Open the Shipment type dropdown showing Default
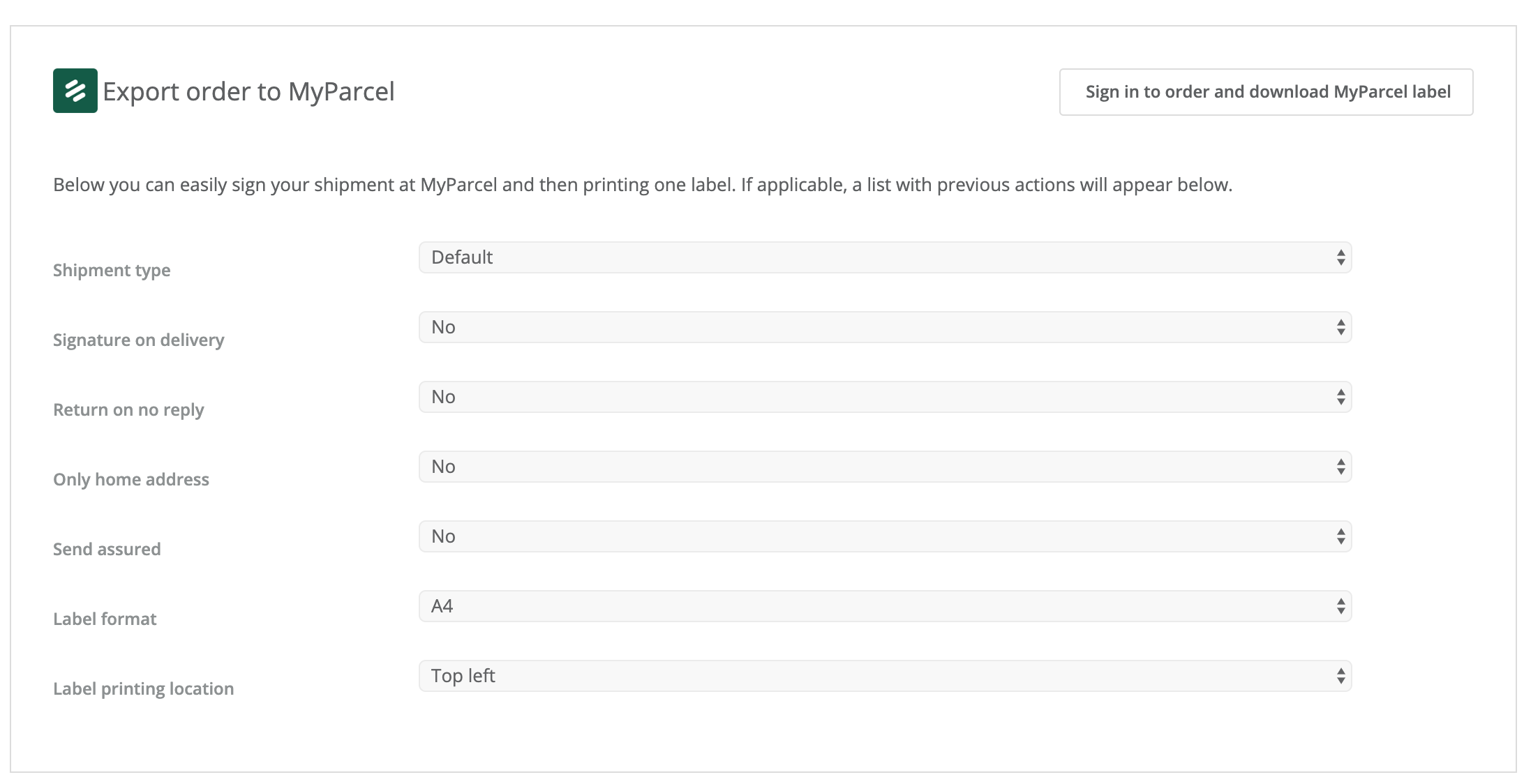This screenshot has height=784, width=1524. click(884, 257)
